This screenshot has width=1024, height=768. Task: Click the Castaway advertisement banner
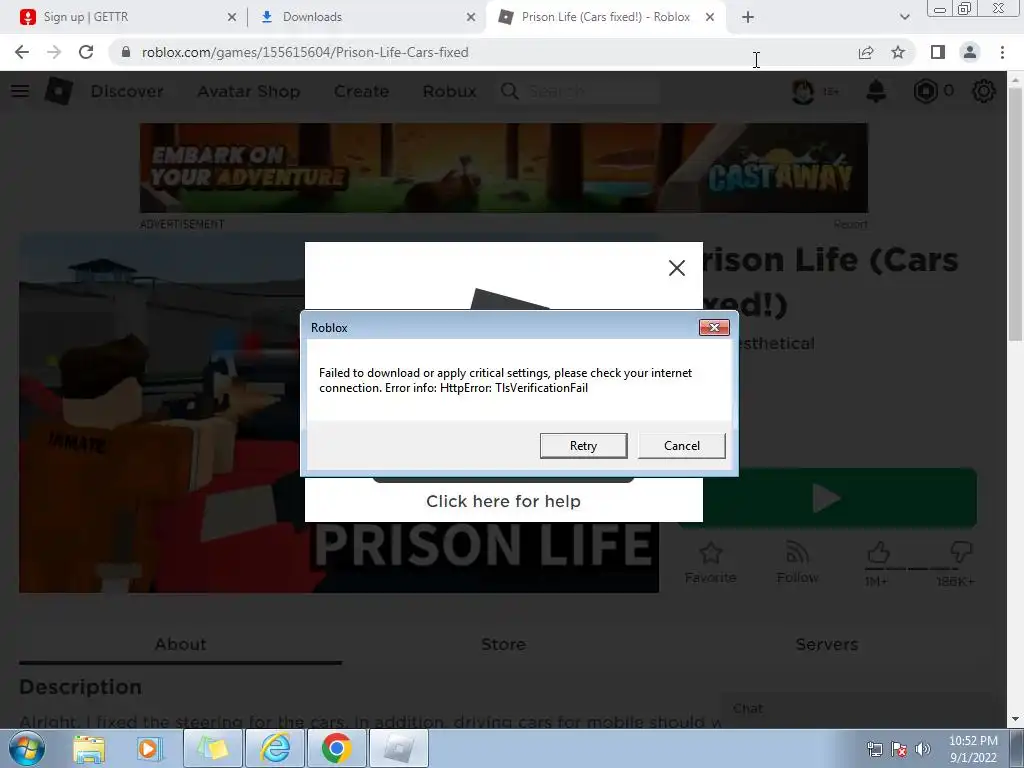(504, 168)
